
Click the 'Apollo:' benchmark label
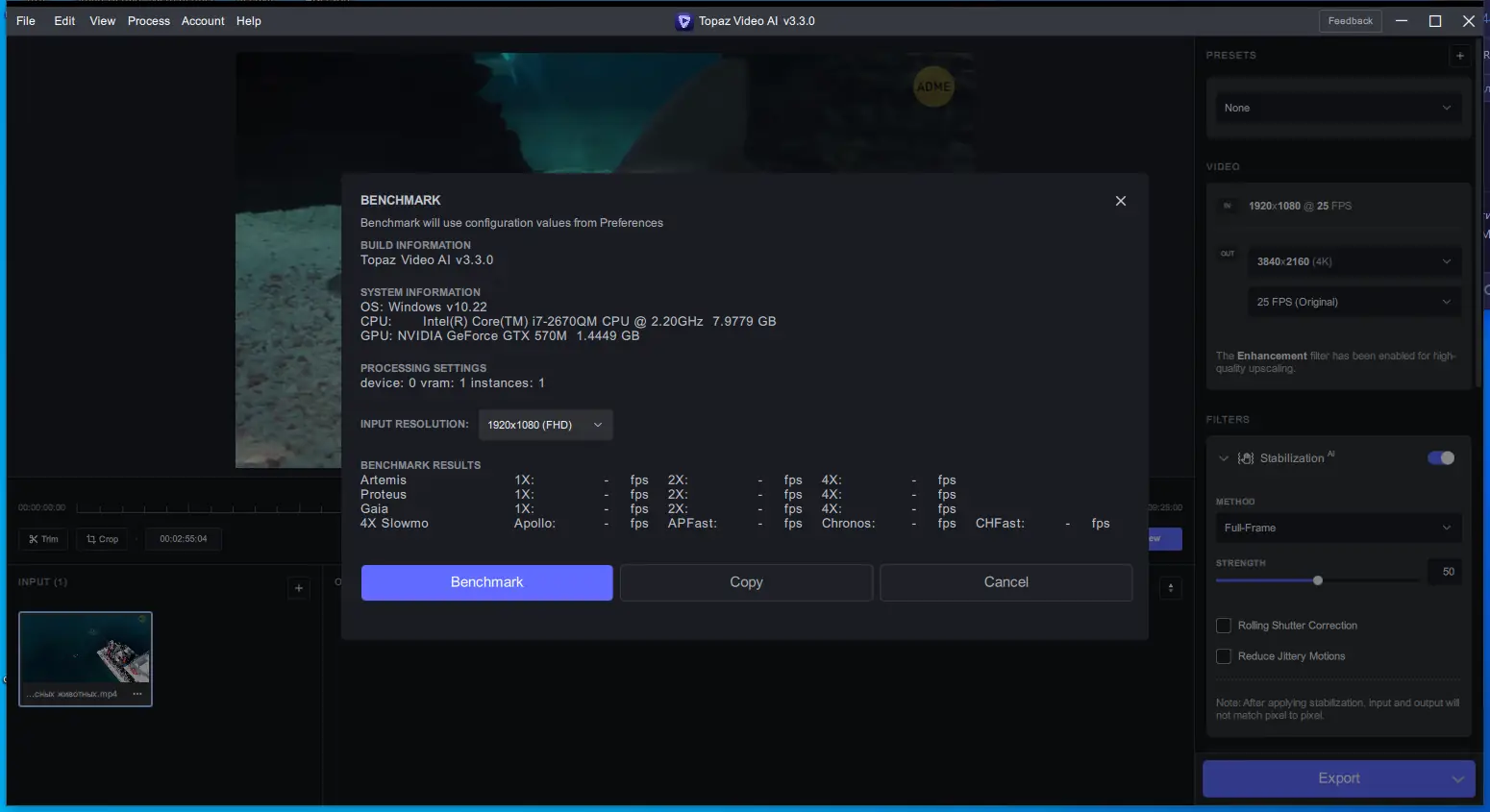(x=534, y=524)
